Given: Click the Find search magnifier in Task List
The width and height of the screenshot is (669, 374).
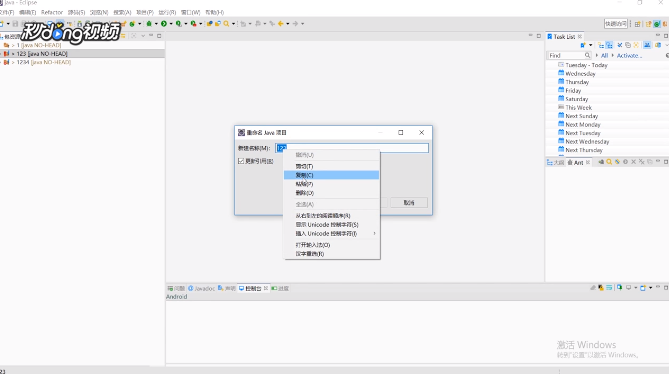Looking at the screenshot, I should pyautogui.click(x=588, y=55).
